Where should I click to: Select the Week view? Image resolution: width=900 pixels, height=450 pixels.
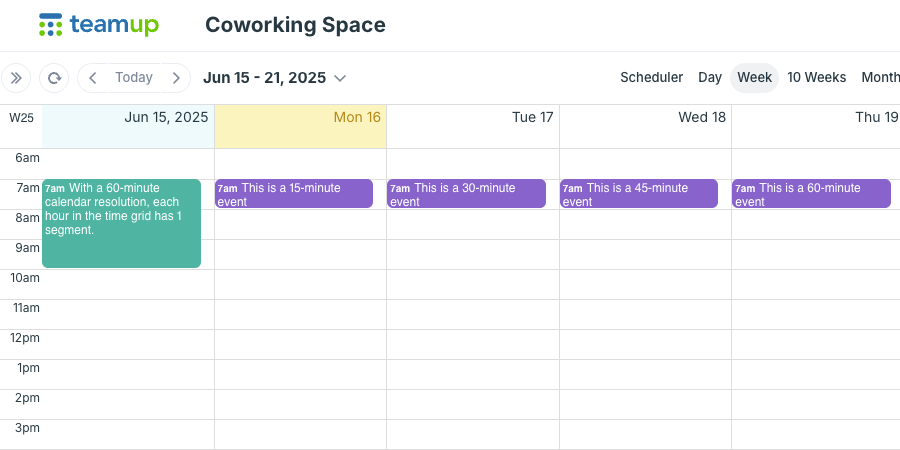click(754, 77)
